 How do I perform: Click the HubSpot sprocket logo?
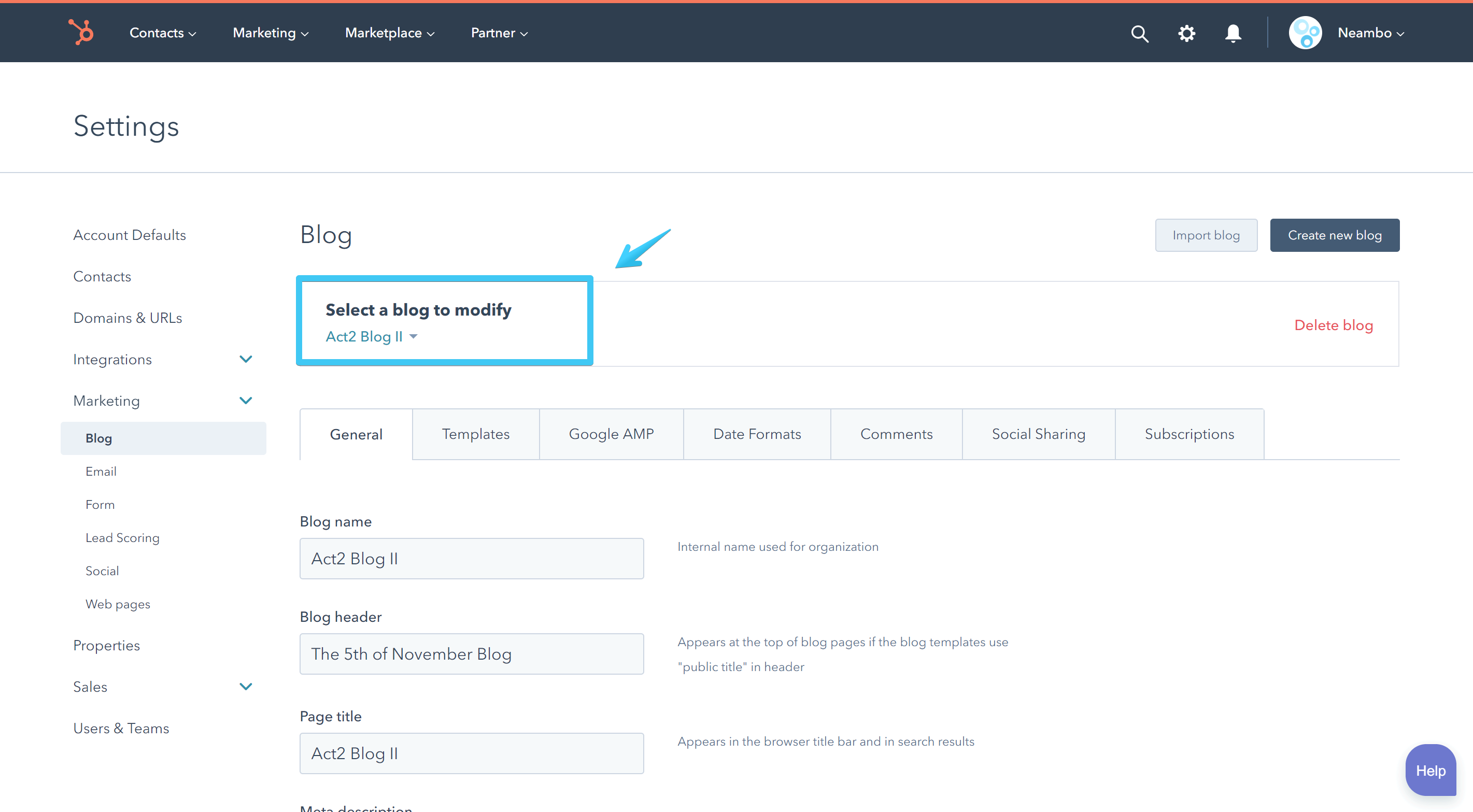[81, 32]
